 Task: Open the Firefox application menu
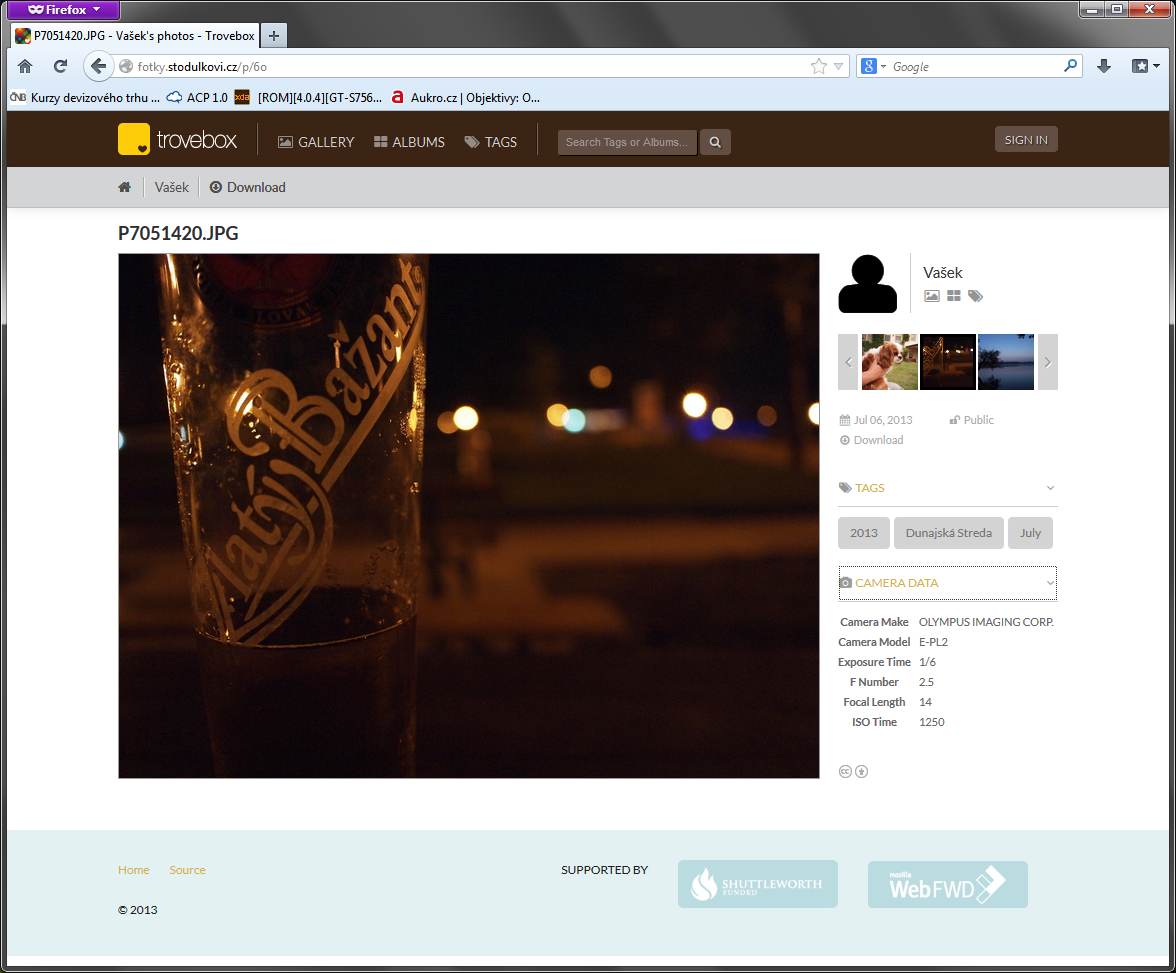tap(64, 10)
